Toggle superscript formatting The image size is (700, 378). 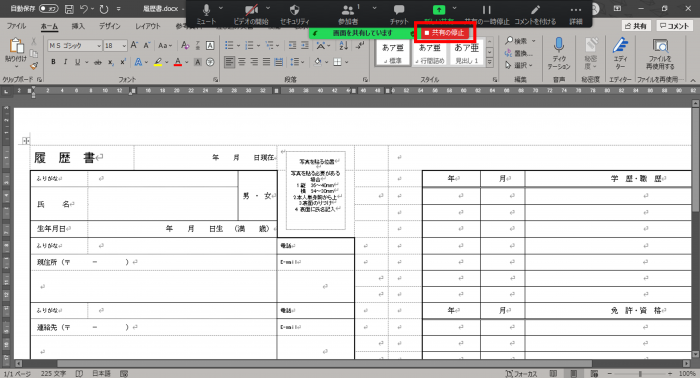tap(123, 62)
